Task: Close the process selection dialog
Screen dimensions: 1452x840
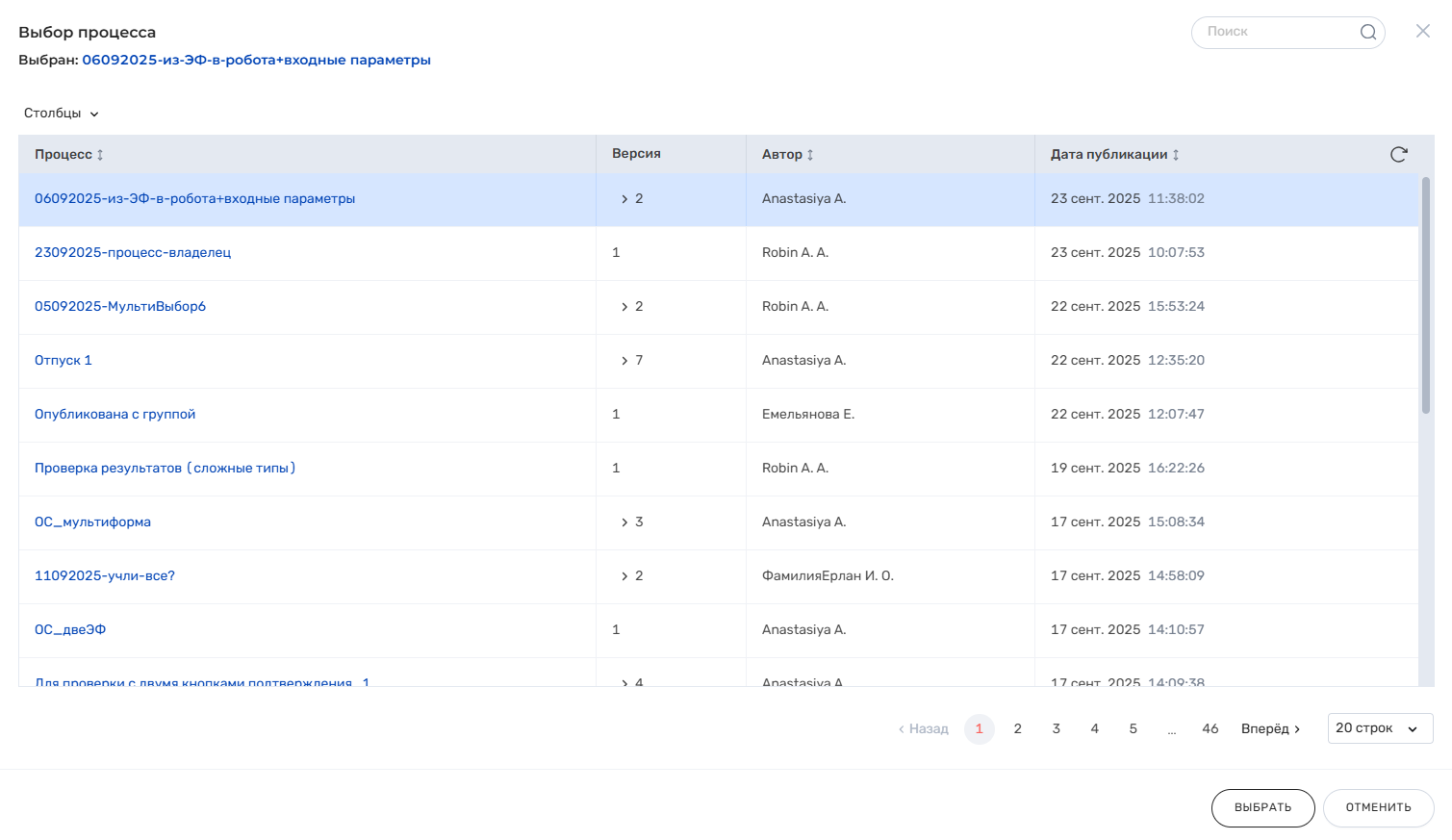Action: tap(1422, 32)
